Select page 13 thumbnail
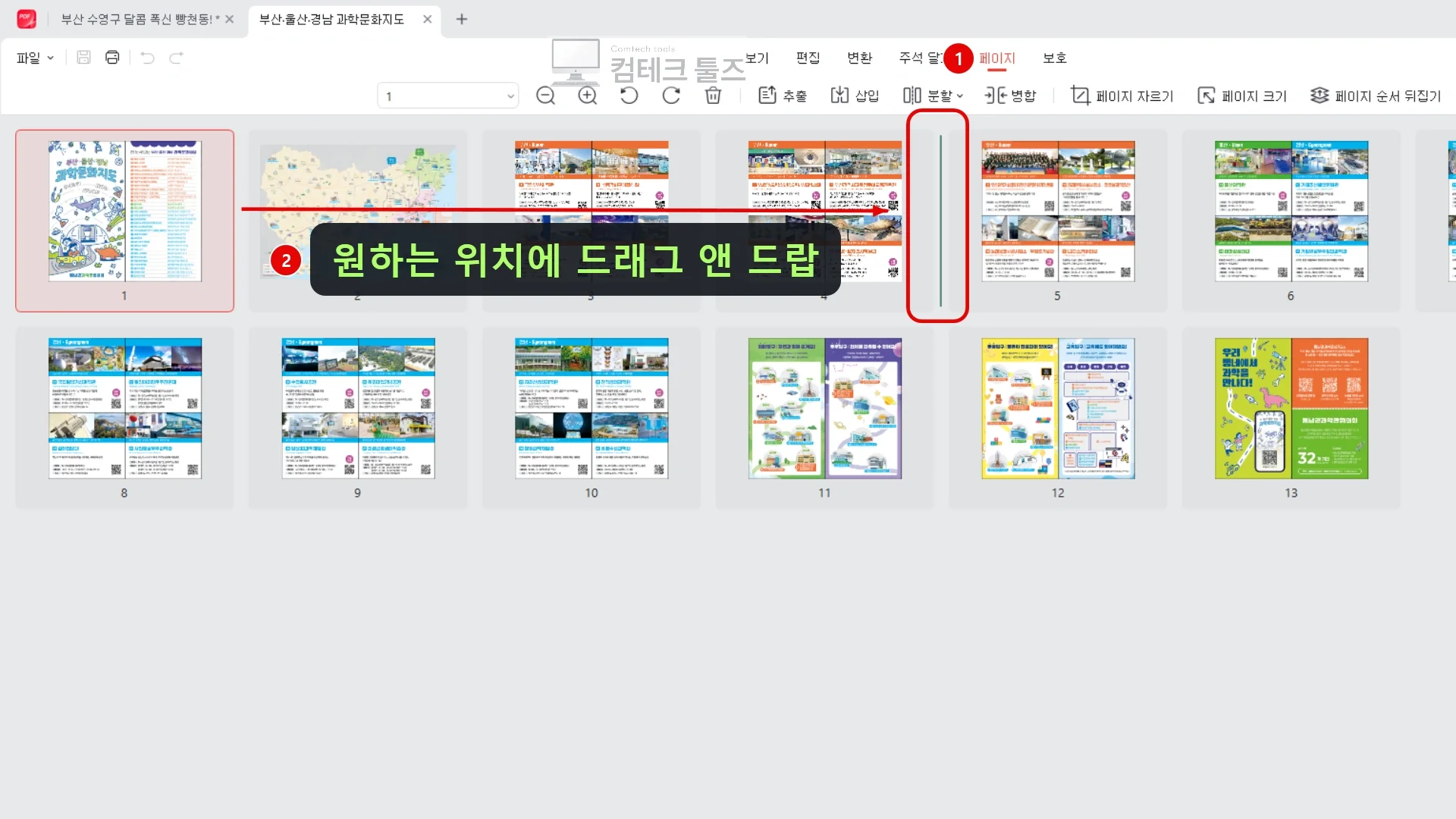The height and width of the screenshot is (819, 1456). (1291, 418)
